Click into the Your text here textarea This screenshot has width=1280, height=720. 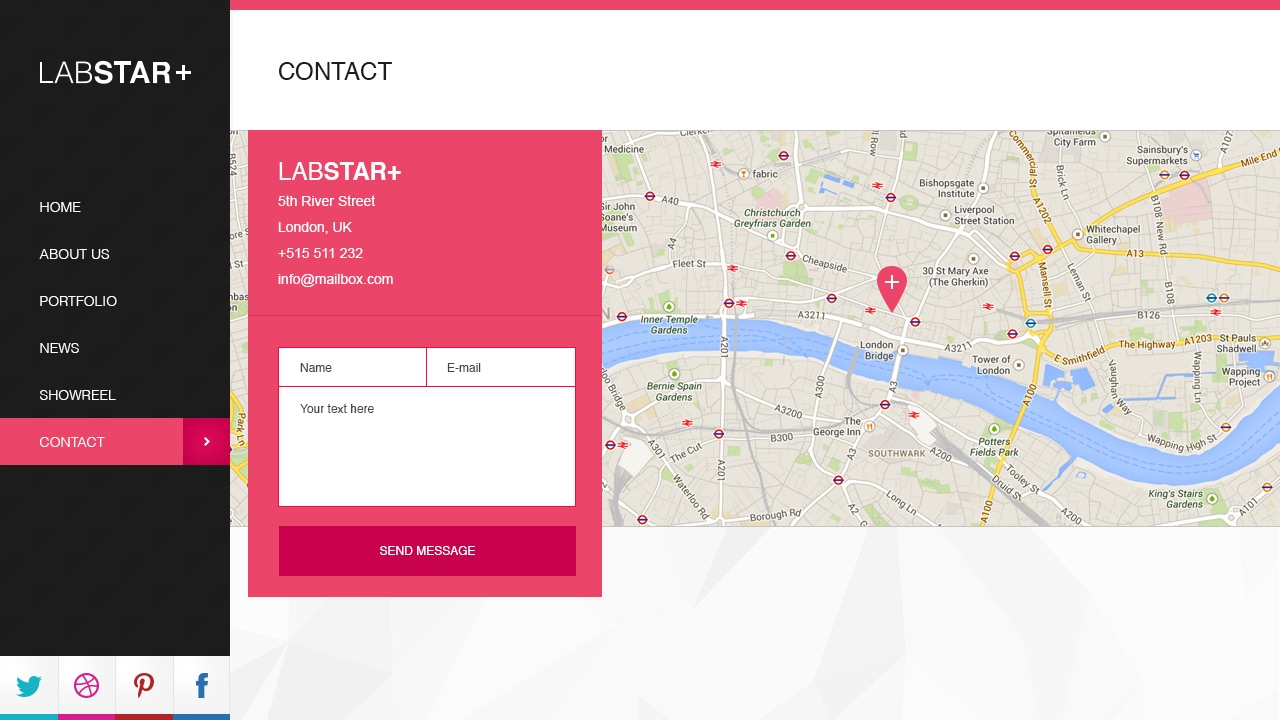[x=427, y=446]
